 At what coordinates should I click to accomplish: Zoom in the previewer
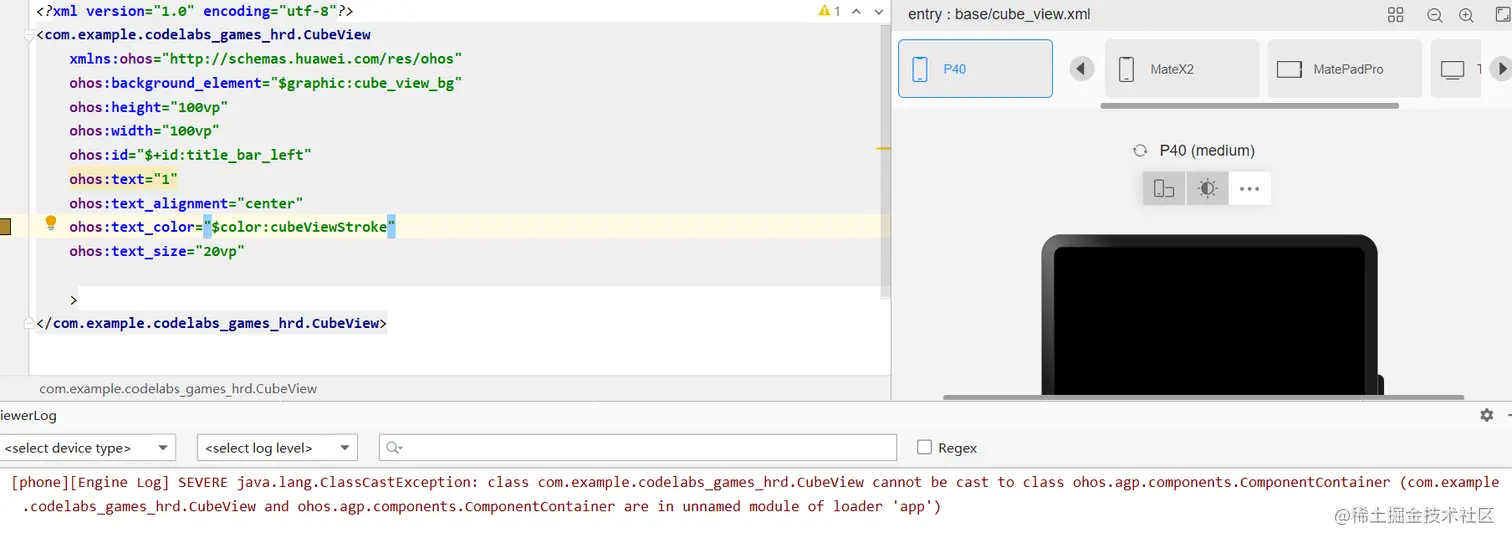[x=1466, y=15]
